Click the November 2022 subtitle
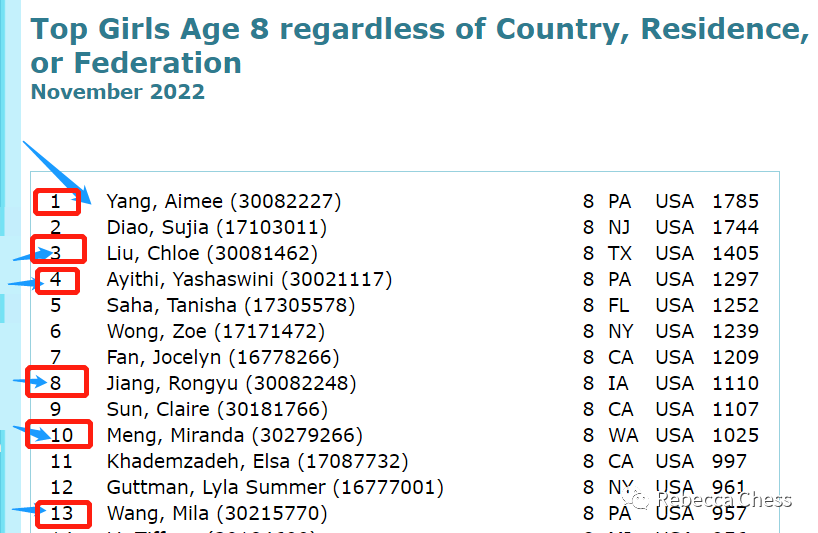 tap(117, 92)
